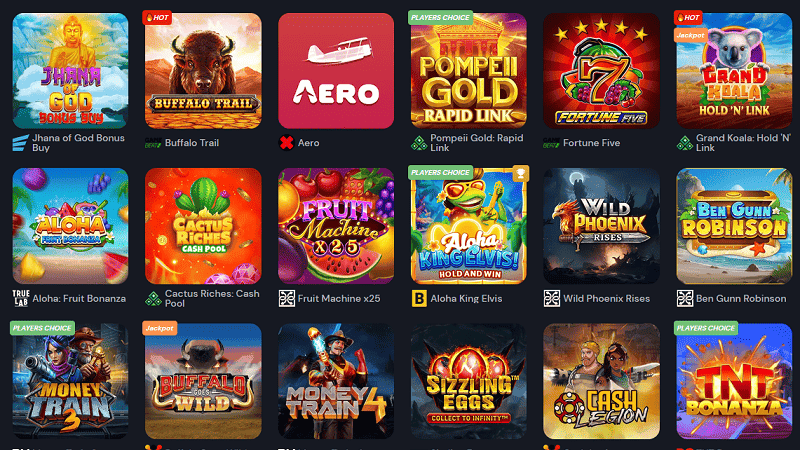Open the Fortune Five game thumbnail
Image resolution: width=800 pixels, height=450 pixels.
(x=601, y=71)
